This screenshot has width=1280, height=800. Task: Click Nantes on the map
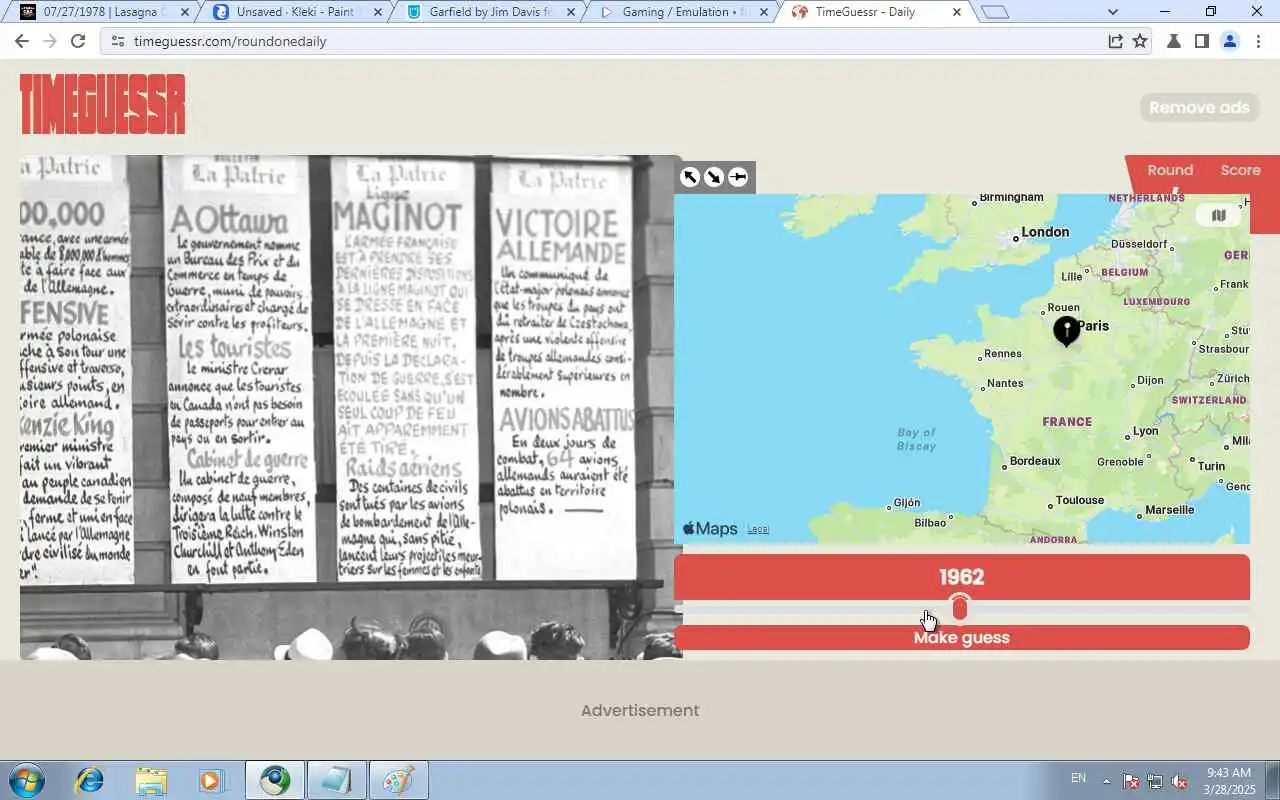(x=1005, y=383)
